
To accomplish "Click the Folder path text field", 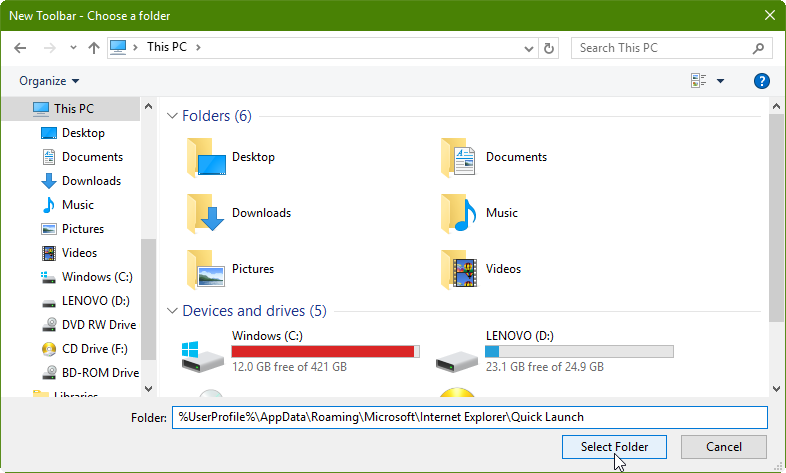I will coord(468,417).
